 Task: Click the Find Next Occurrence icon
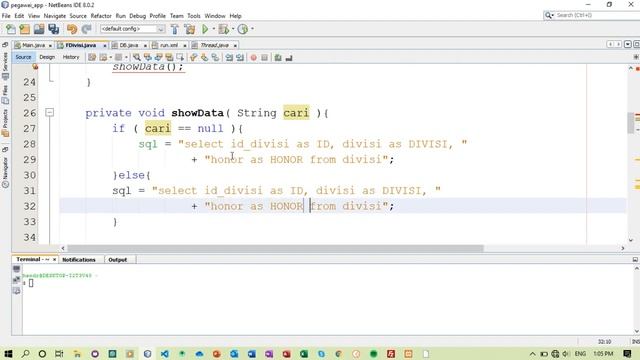[159, 58]
